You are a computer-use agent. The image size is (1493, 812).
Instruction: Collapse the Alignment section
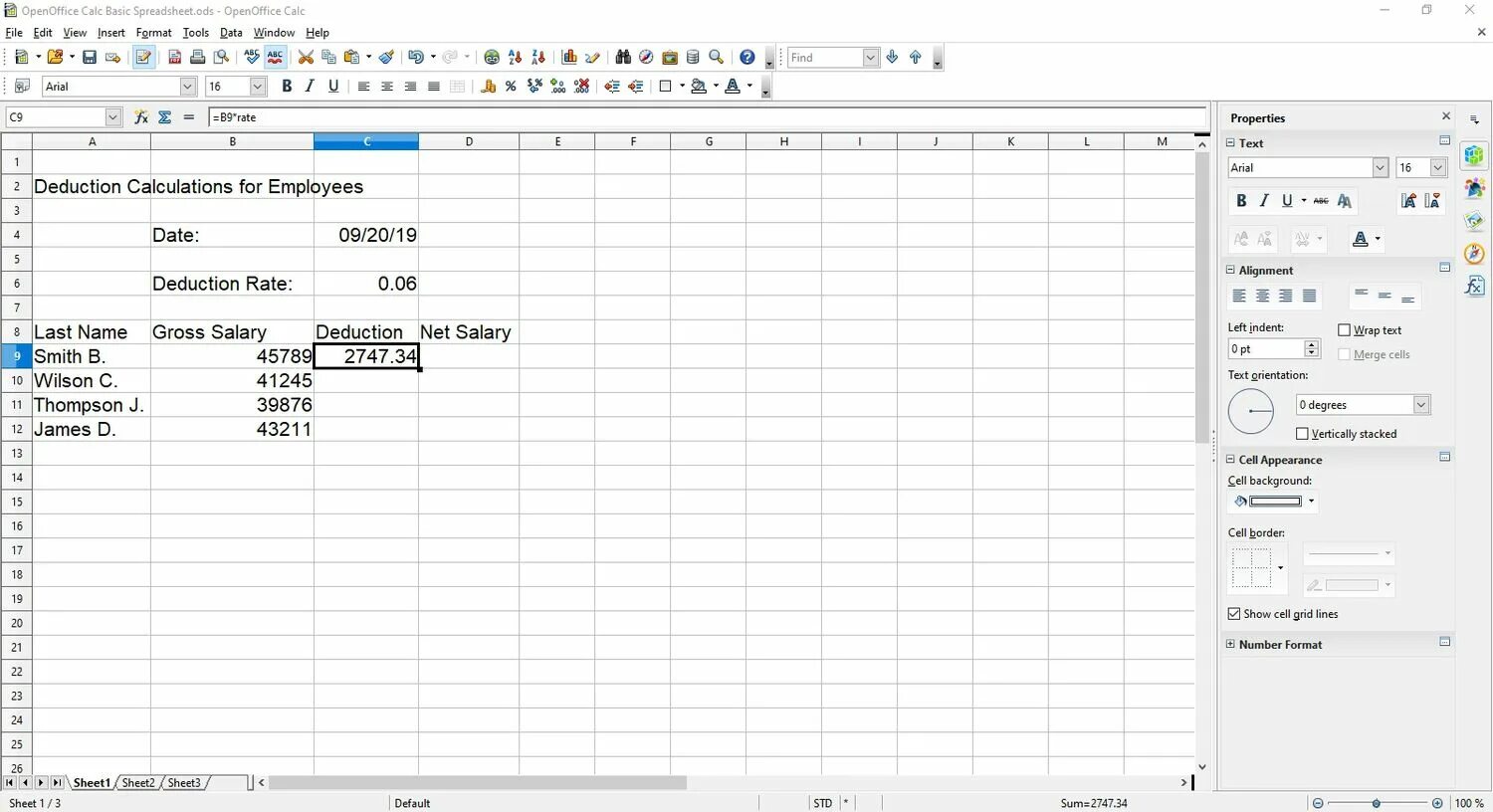coord(1230,270)
